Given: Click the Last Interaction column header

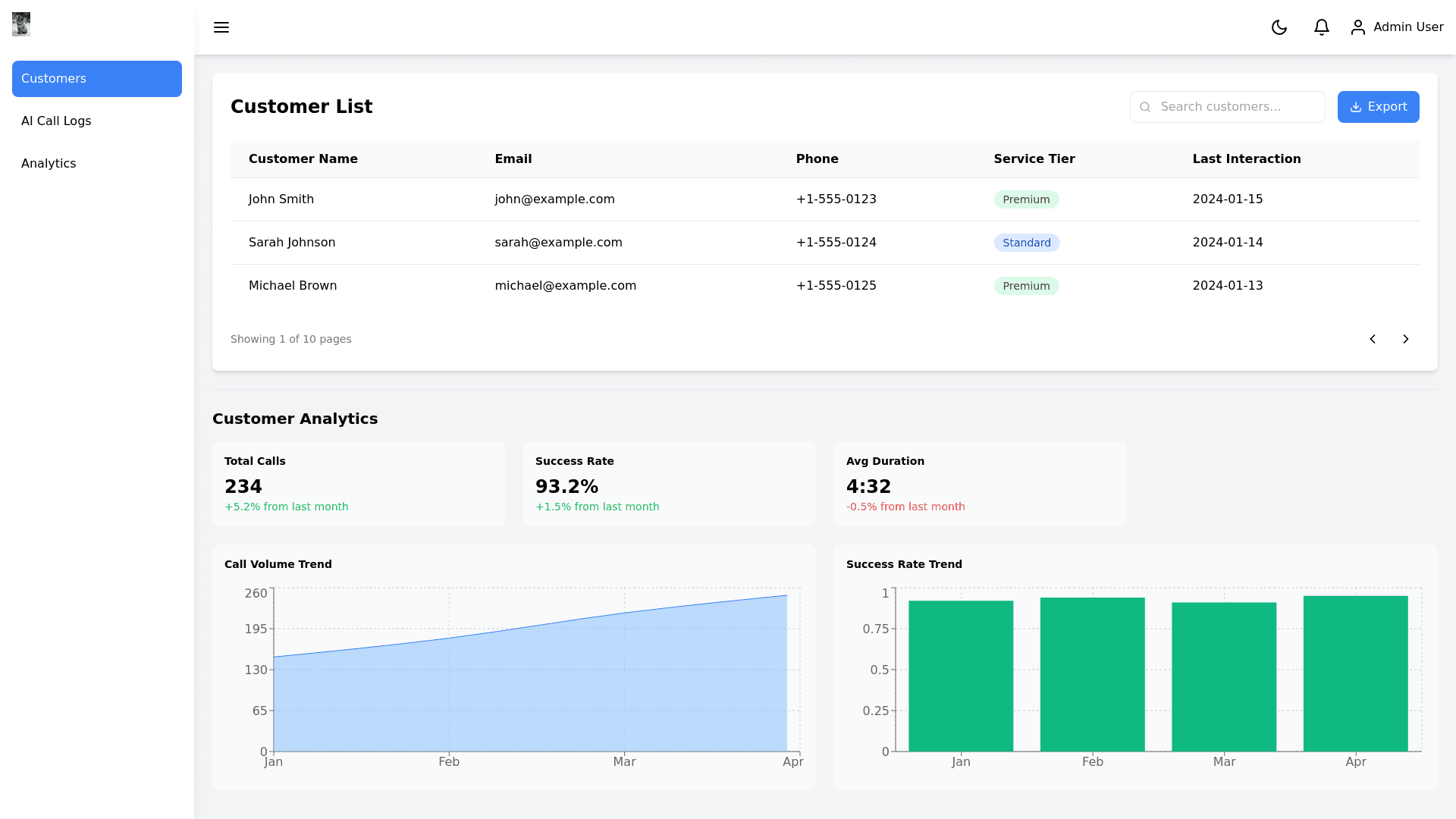Looking at the screenshot, I should pyautogui.click(x=1246, y=159).
